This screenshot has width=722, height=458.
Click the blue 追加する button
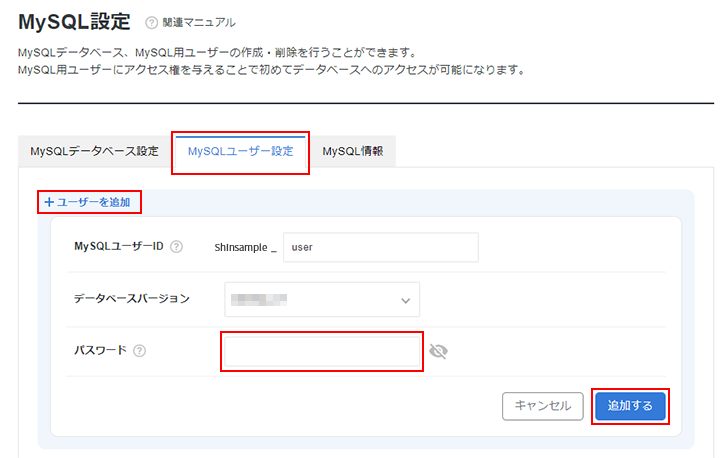[x=629, y=406]
